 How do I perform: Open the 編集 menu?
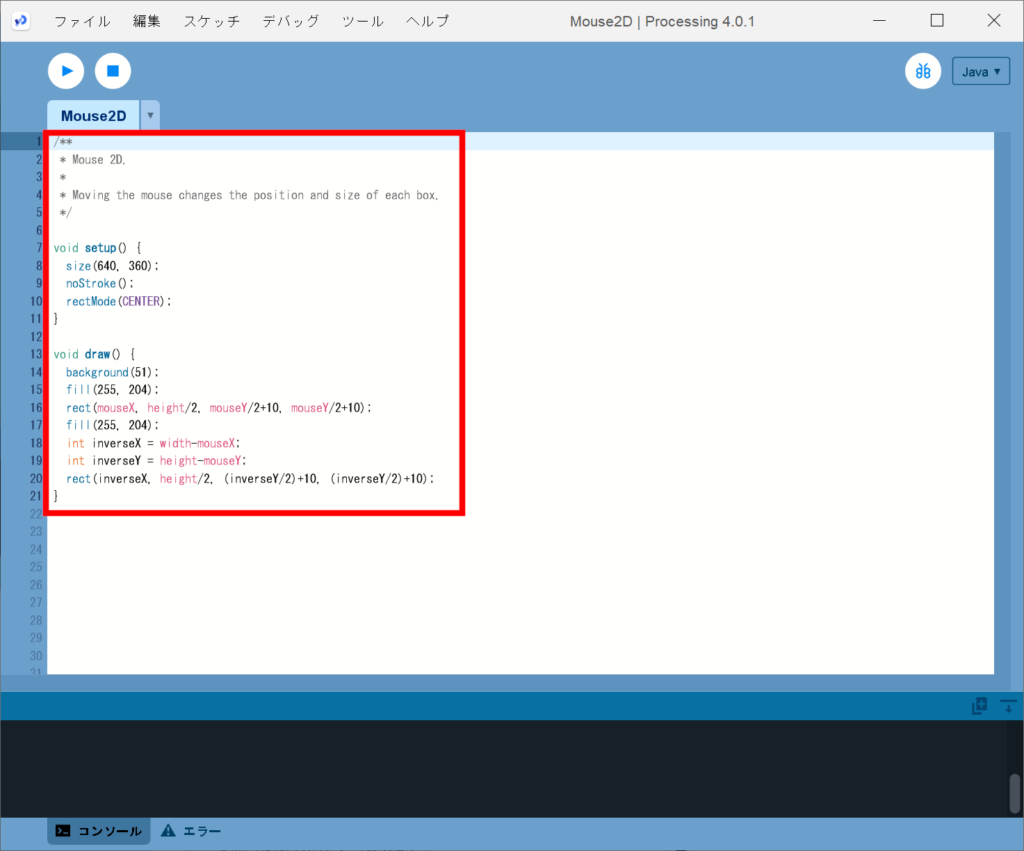click(x=146, y=22)
